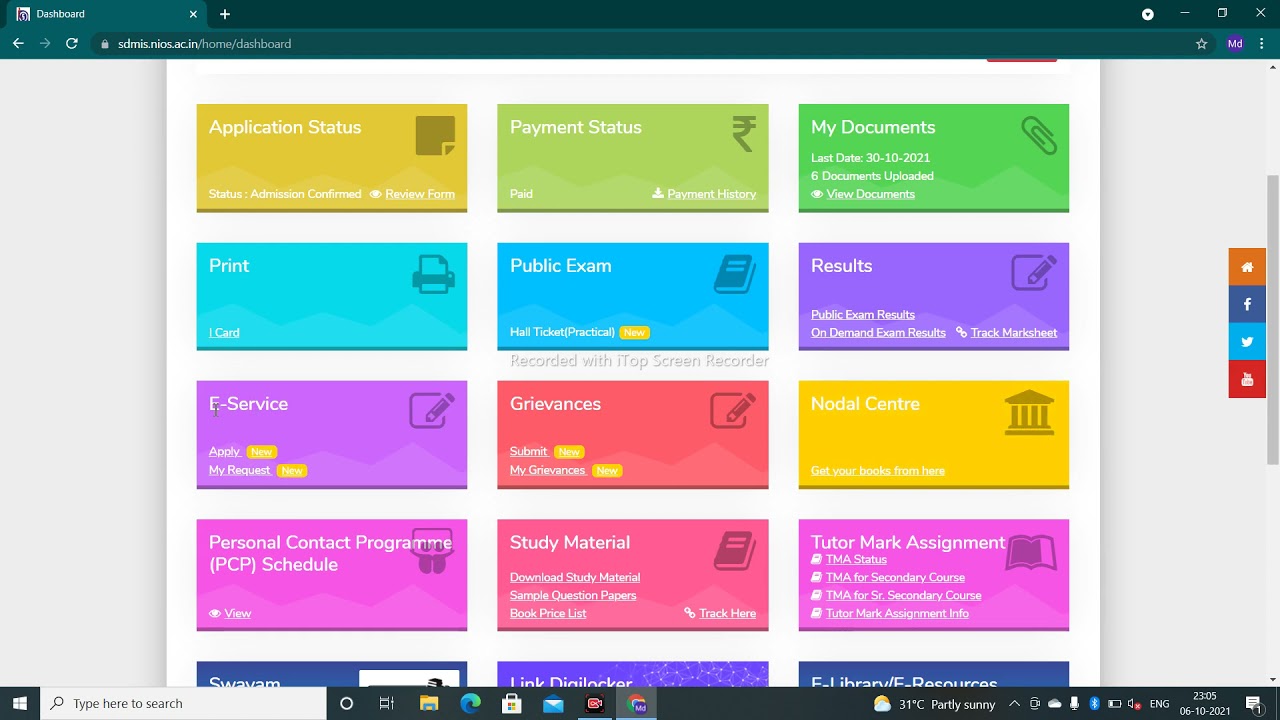Open Hall Ticket(Practical) in Public Exam
This screenshot has width=1280, height=720.
click(562, 332)
